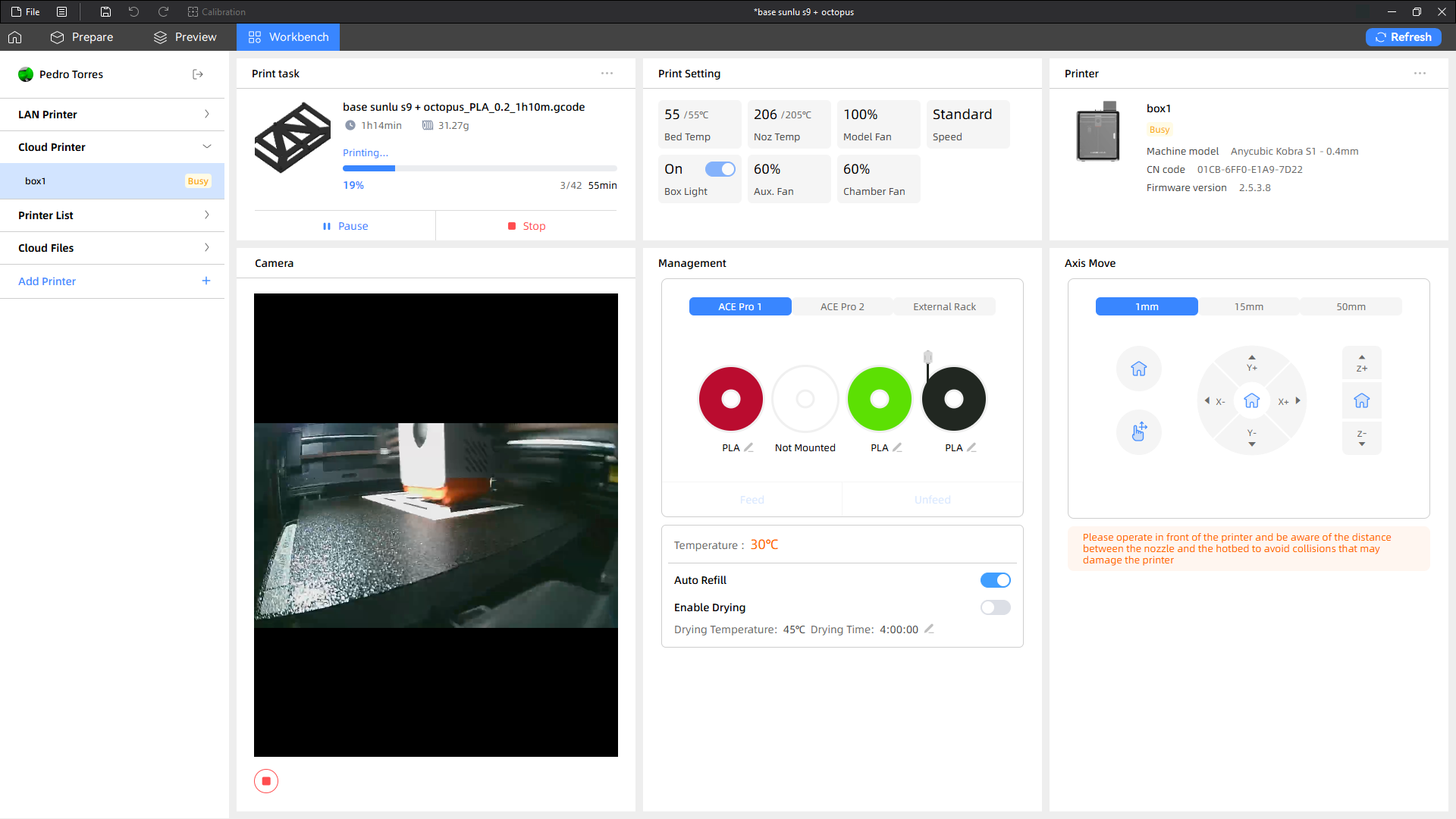Disable the Auto Refill toggle
The image size is (1456, 819).
click(995, 580)
